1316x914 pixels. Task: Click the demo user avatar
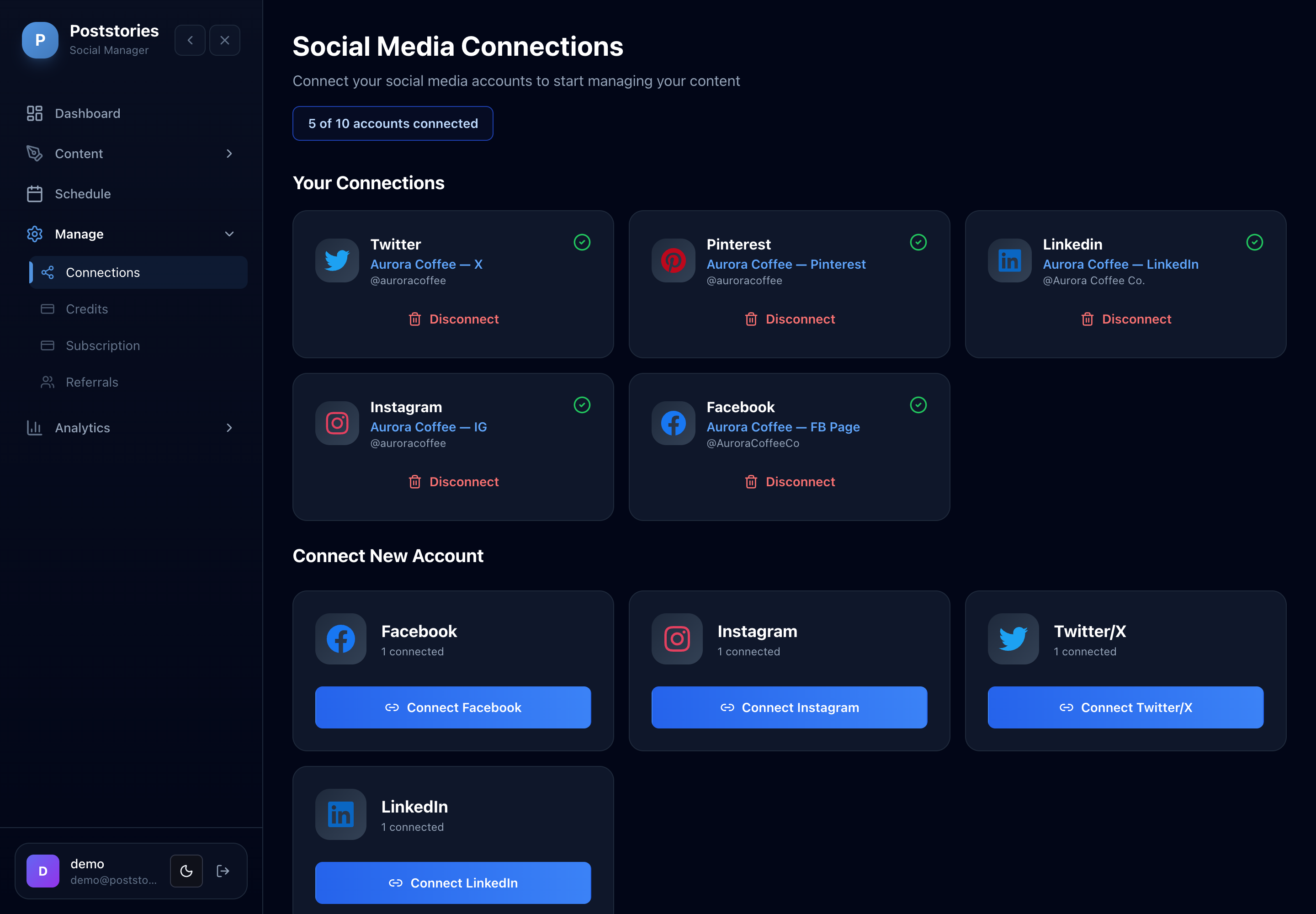pos(43,871)
